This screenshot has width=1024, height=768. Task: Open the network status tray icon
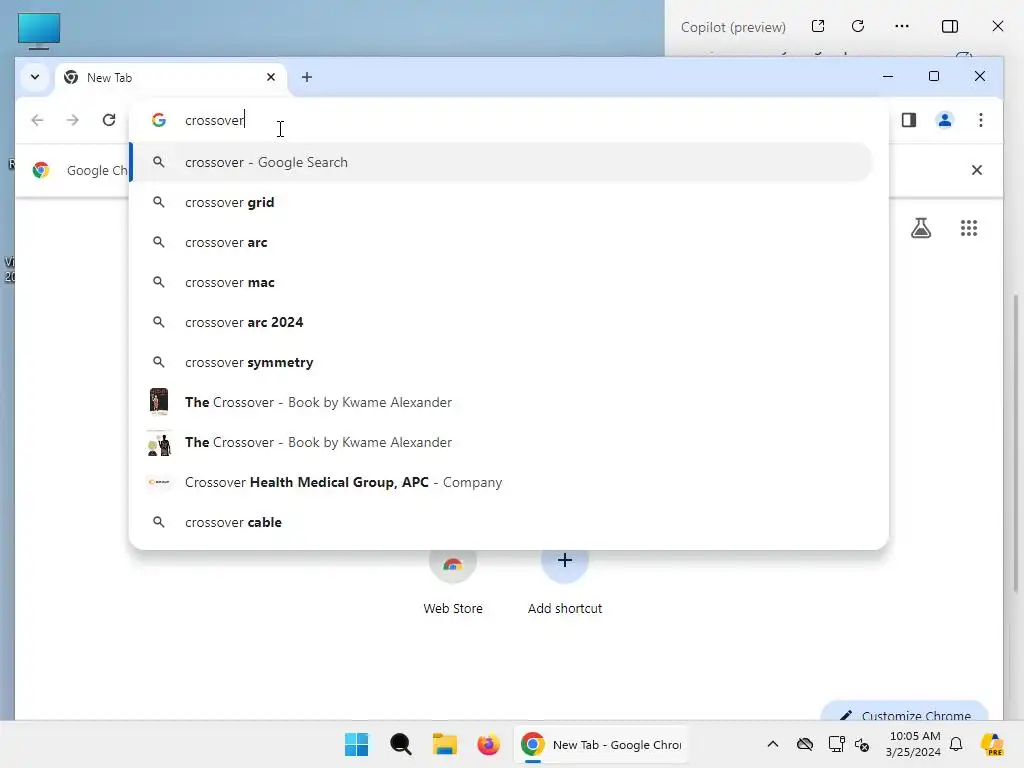click(x=836, y=744)
